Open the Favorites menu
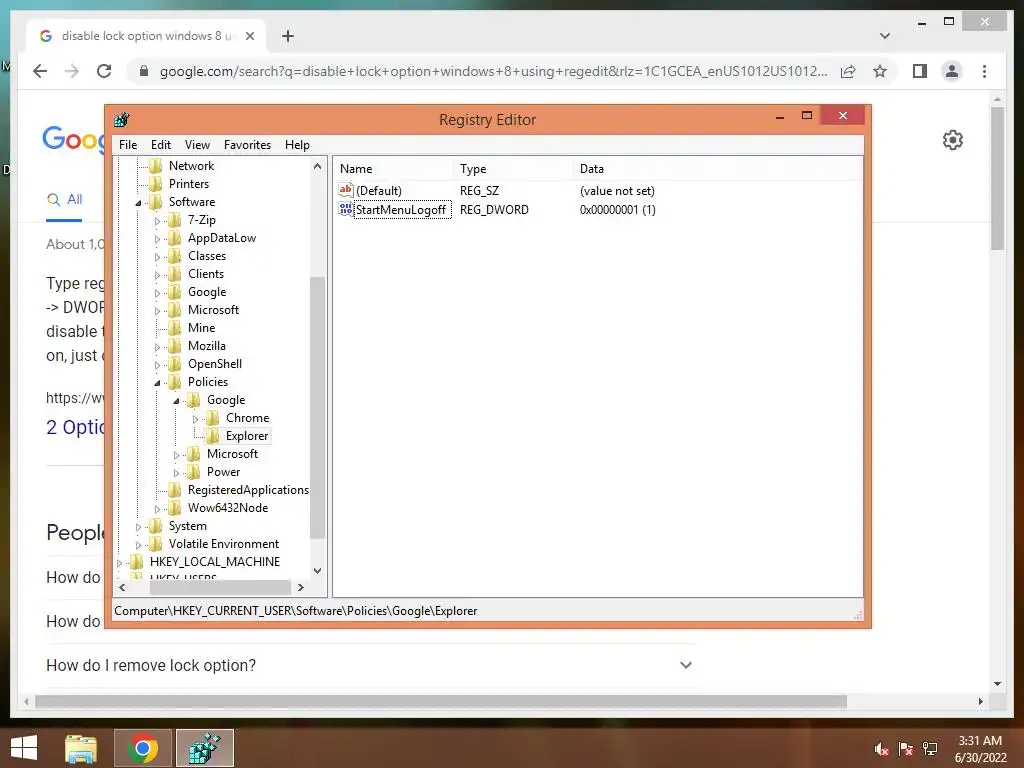This screenshot has width=1024, height=768. [247, 145]
